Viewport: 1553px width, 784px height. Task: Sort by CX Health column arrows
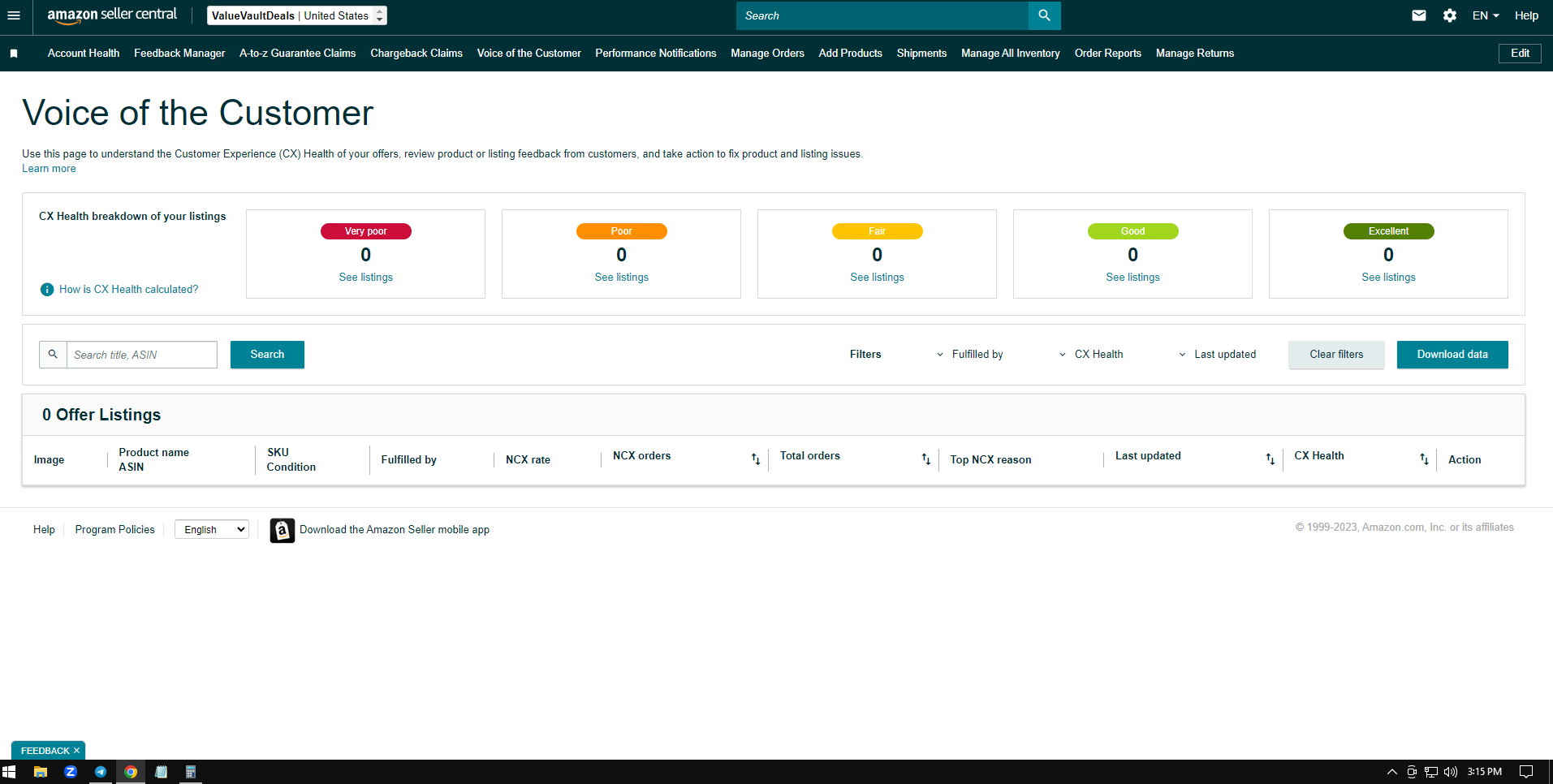coord(1424,459)
